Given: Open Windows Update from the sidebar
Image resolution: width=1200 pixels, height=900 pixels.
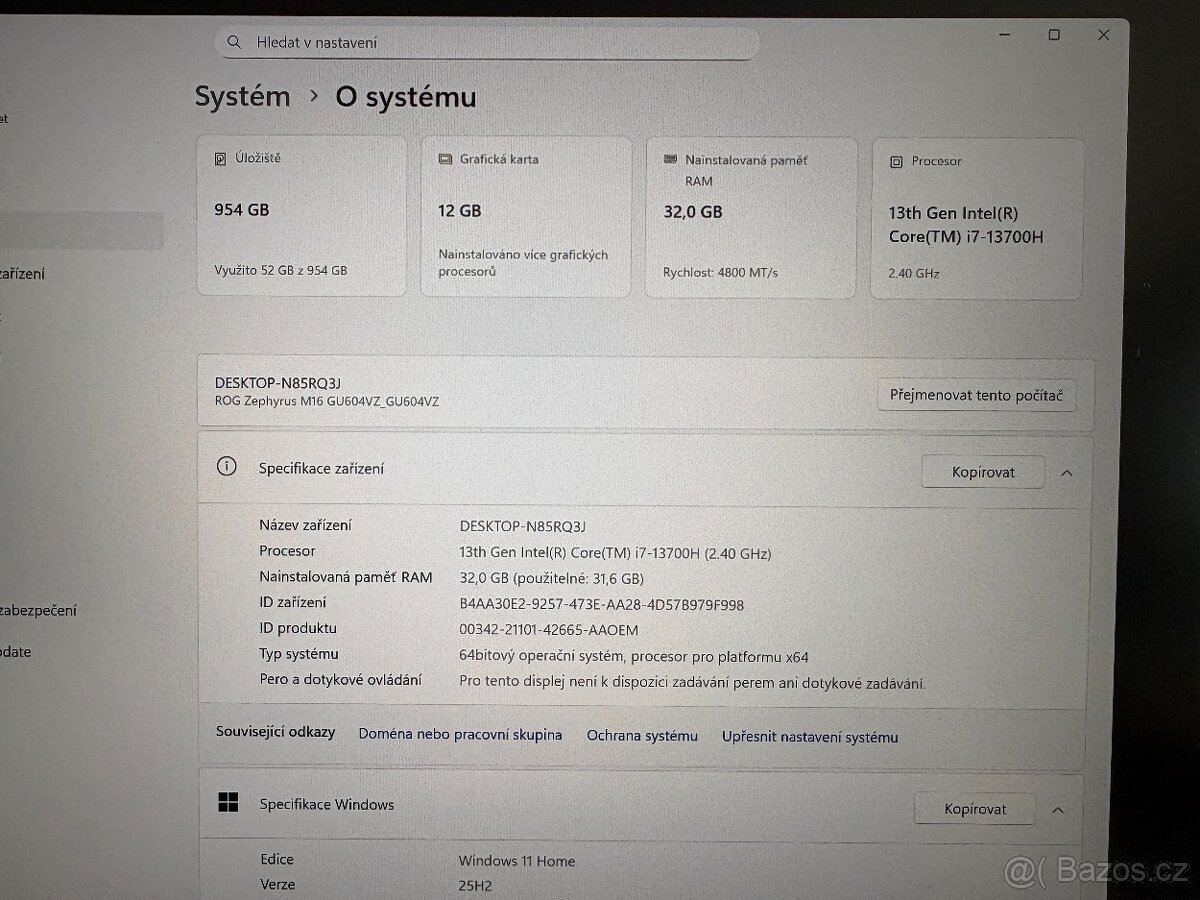Looking at the screenshot, I should [x=15, y=652].
